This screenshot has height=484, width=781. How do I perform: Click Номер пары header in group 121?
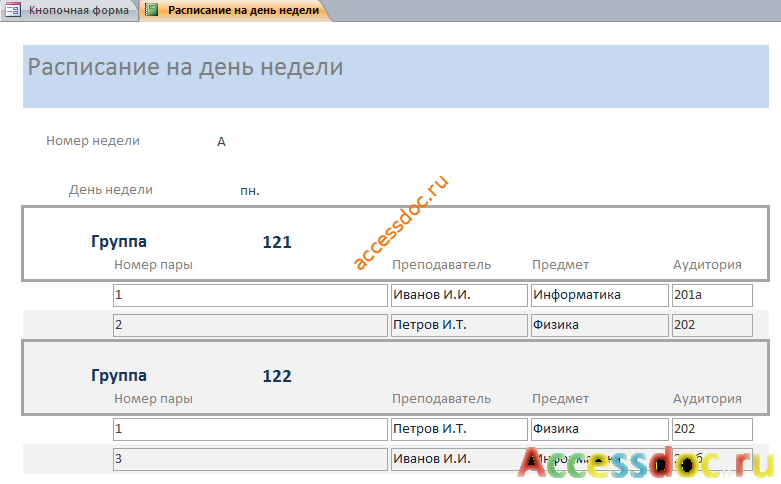coord(153,265)
